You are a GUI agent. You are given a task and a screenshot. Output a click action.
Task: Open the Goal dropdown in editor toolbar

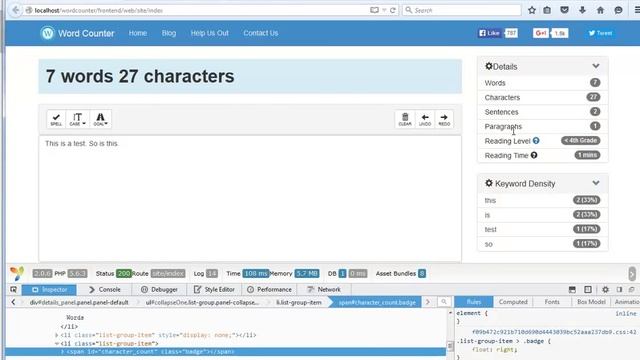pos(100,119)
